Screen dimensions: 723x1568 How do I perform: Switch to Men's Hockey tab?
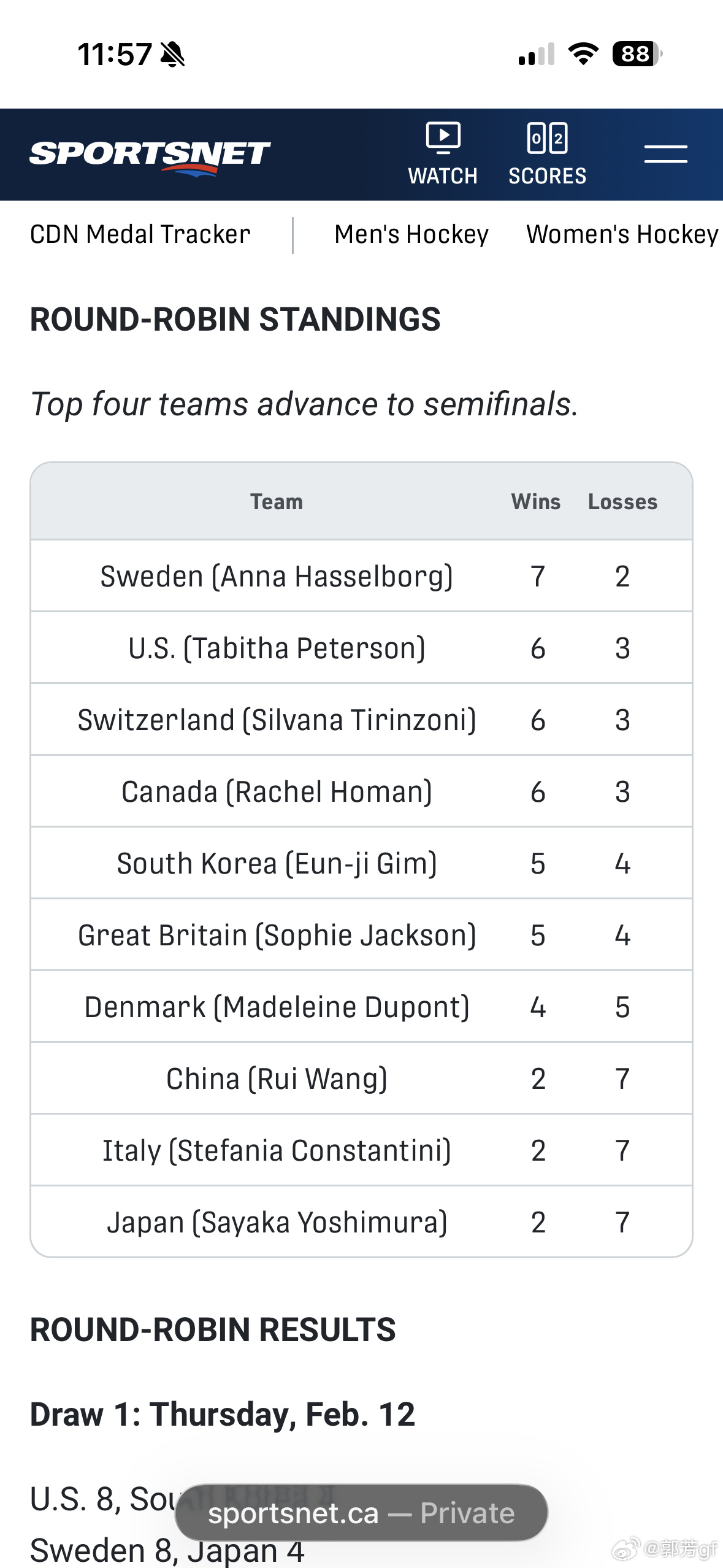coord(411,234)
